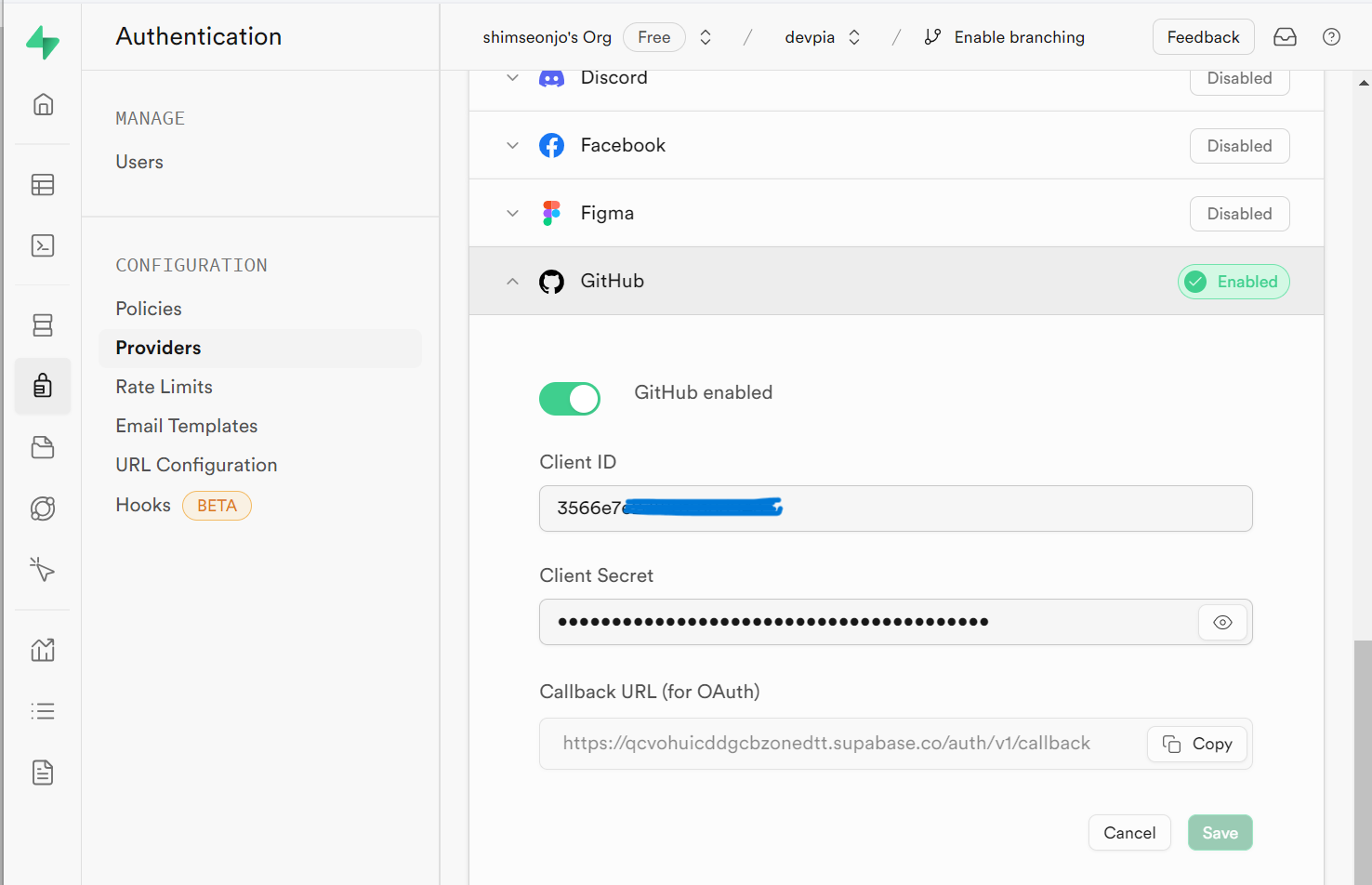Collapse the GitHub provider section
The width and height of the screenshot is (1372, 885).
coord(512,282)
